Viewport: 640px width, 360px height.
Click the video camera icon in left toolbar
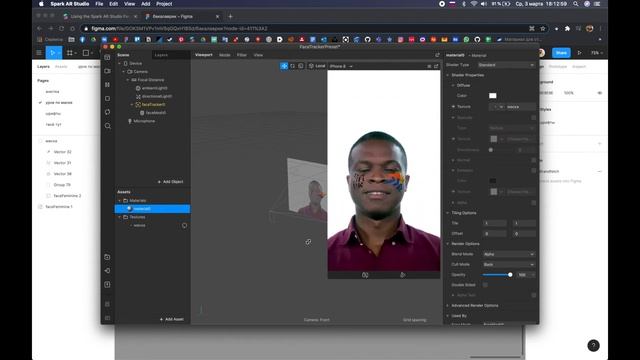tap(107, 71)
